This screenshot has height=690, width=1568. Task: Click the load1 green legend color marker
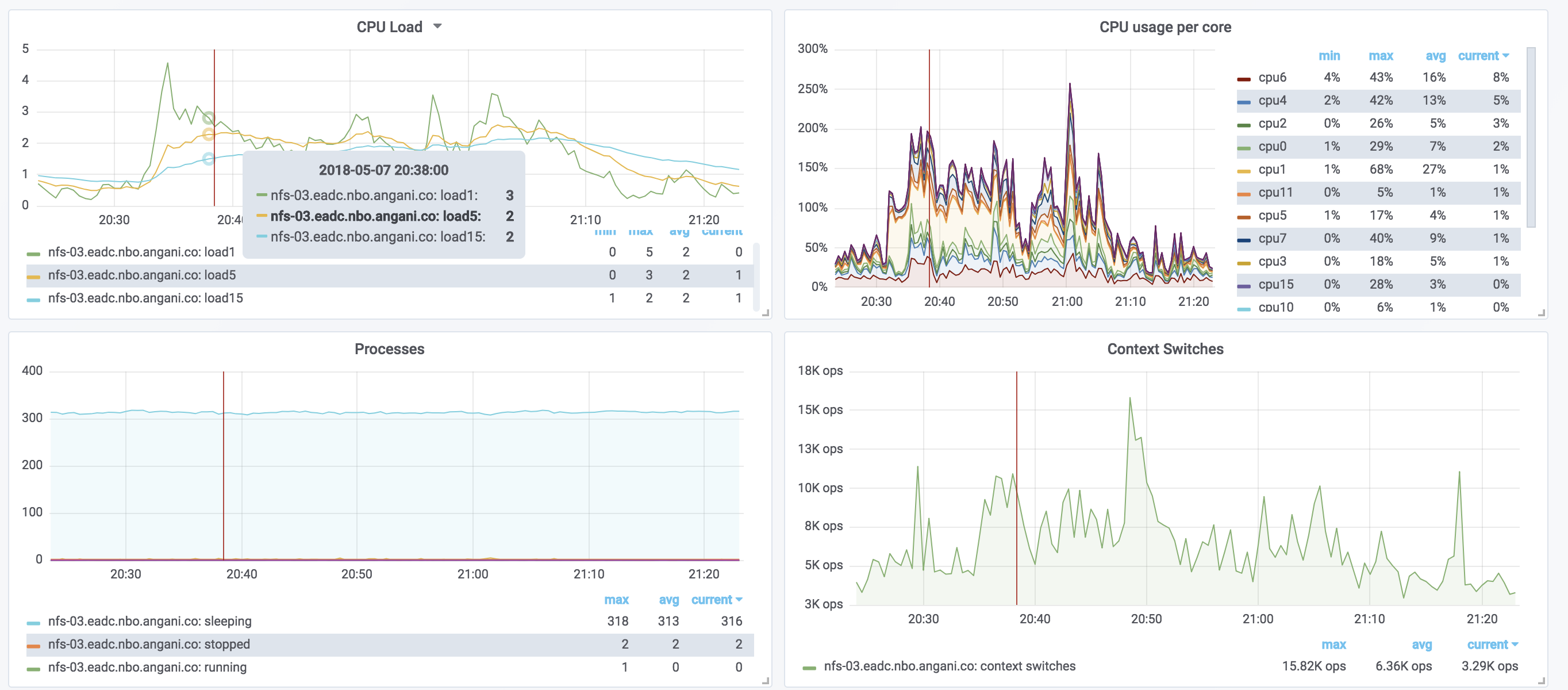[x=33, y=254]
